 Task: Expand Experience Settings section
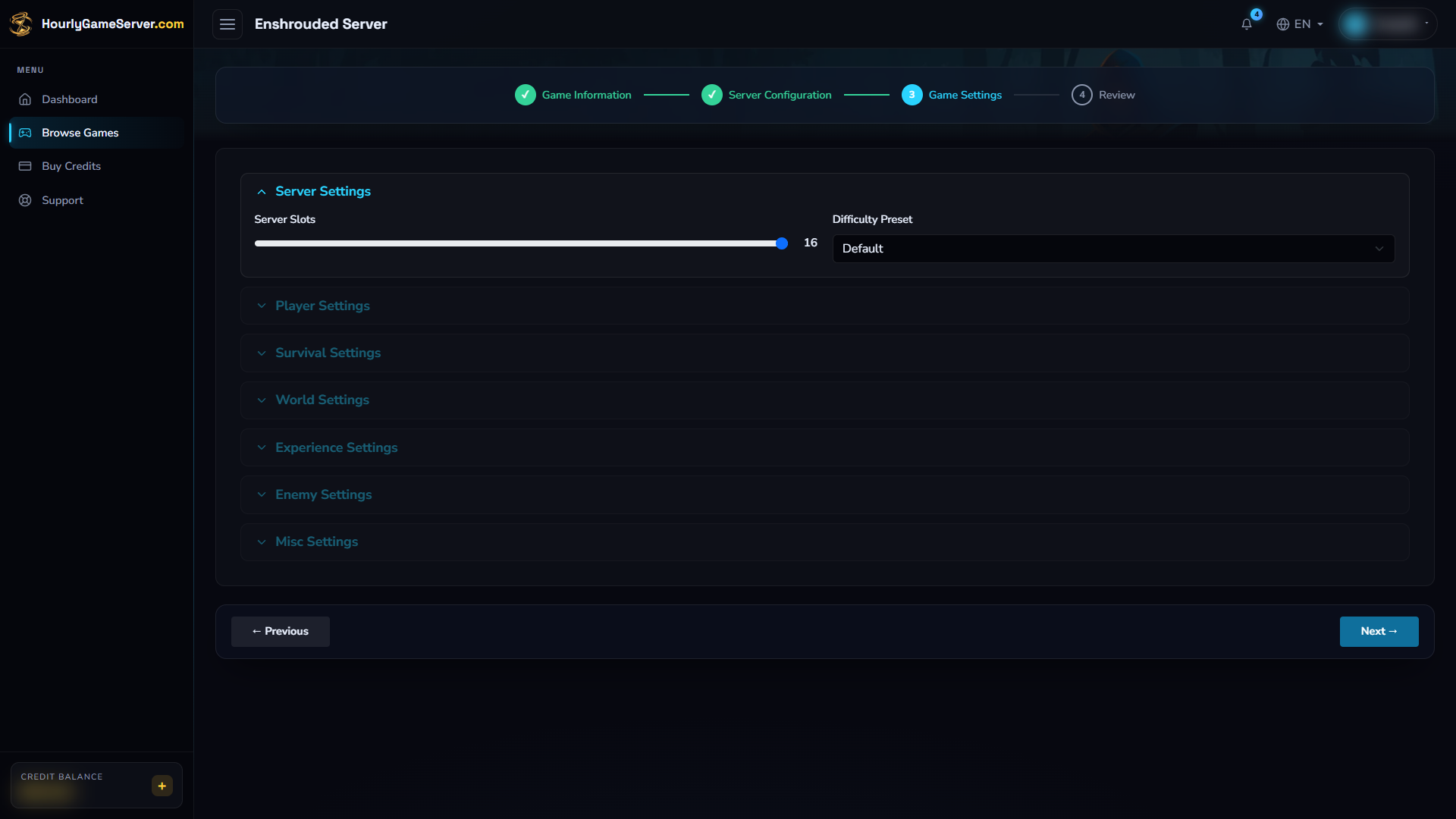(824, 447)
